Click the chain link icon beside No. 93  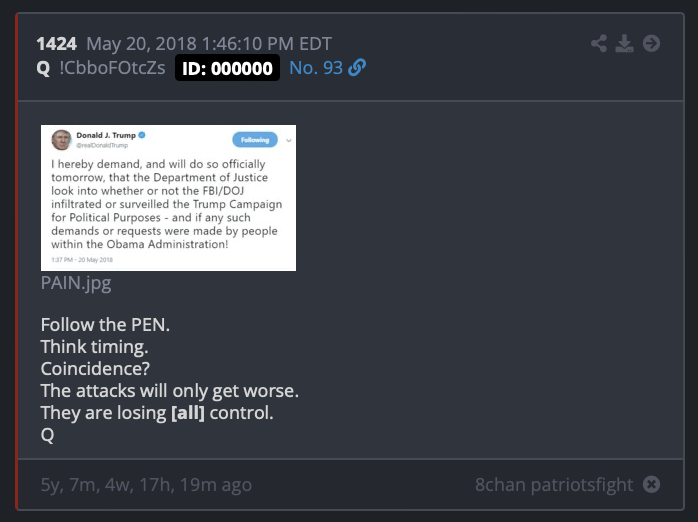click(357, 68)
